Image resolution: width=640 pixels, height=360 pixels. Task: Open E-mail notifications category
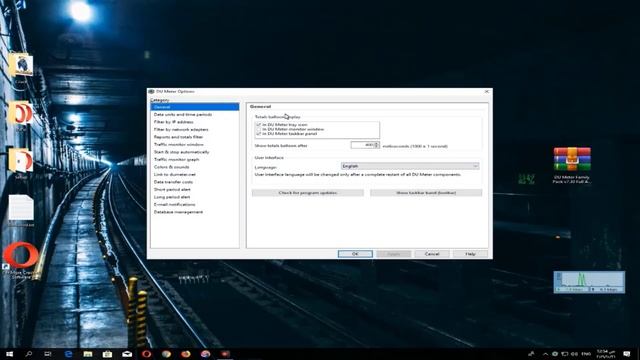pos(174,204)
